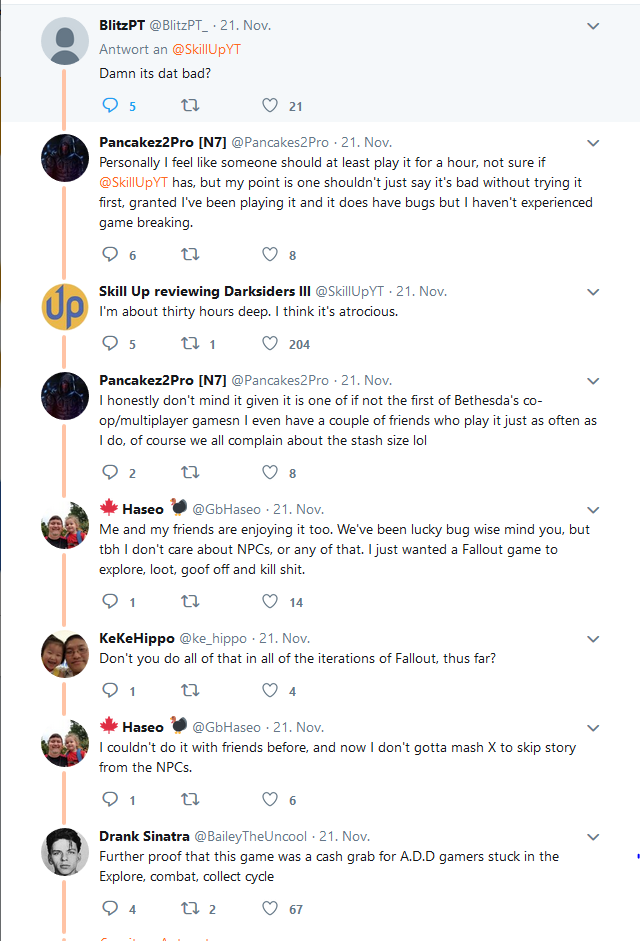640x941 pixels.
Task: Reply to Skill Up's "atrocious" tweet
Action: (x=111, y=344)
